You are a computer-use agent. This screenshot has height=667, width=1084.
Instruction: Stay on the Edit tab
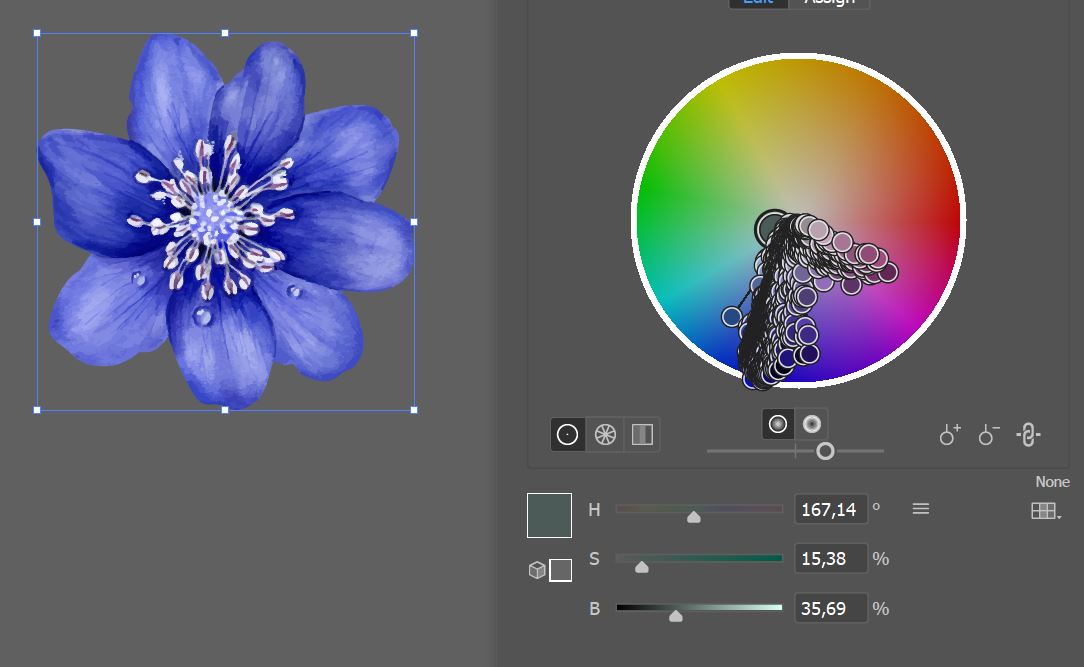tap(758, 3)
